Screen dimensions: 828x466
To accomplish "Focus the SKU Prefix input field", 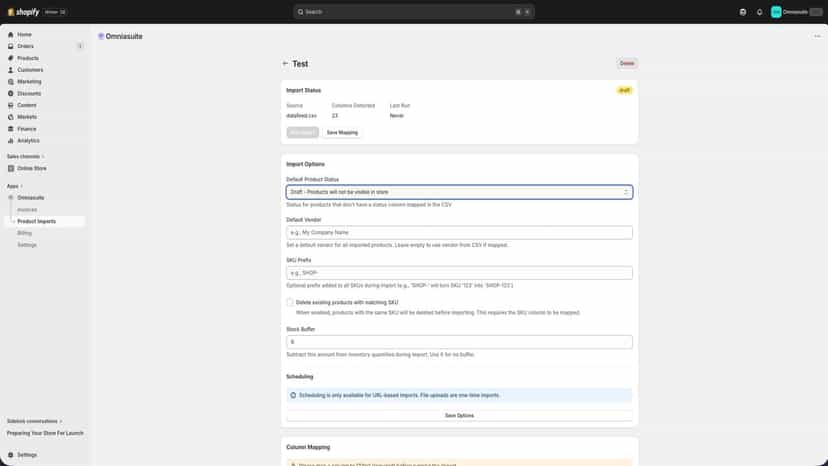I will [459, 273].
